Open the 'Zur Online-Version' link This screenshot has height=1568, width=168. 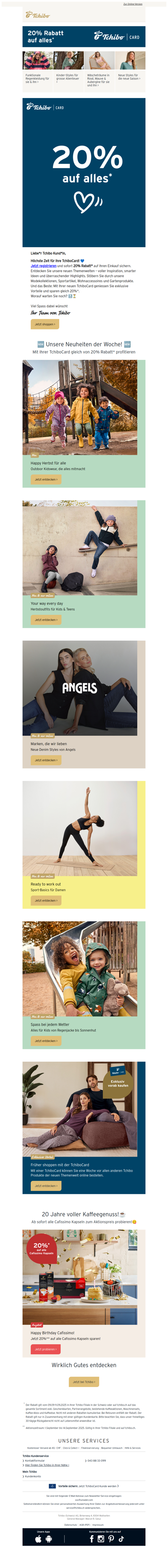click(x=133, y=4)
